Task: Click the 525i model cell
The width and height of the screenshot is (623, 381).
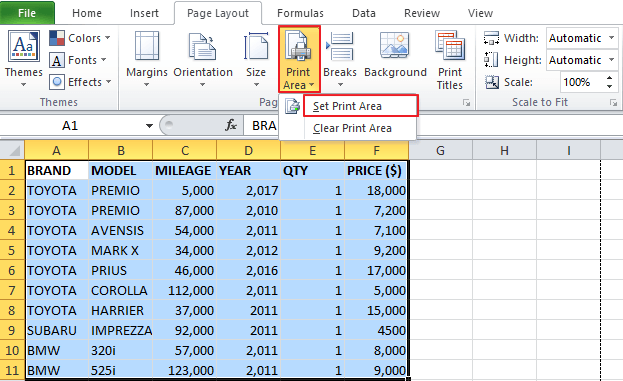Action: pos(121,370)
